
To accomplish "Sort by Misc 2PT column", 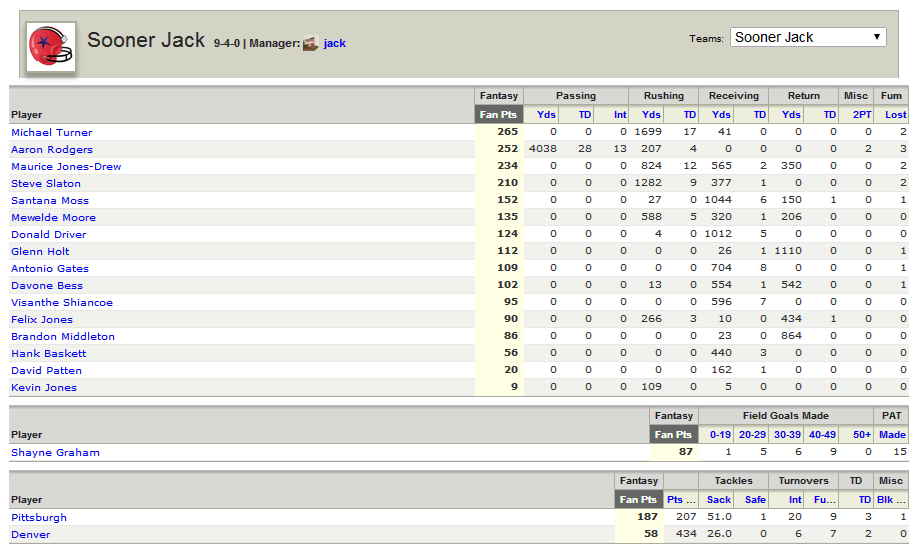I will pyautogui.click(x=862, y=114).
